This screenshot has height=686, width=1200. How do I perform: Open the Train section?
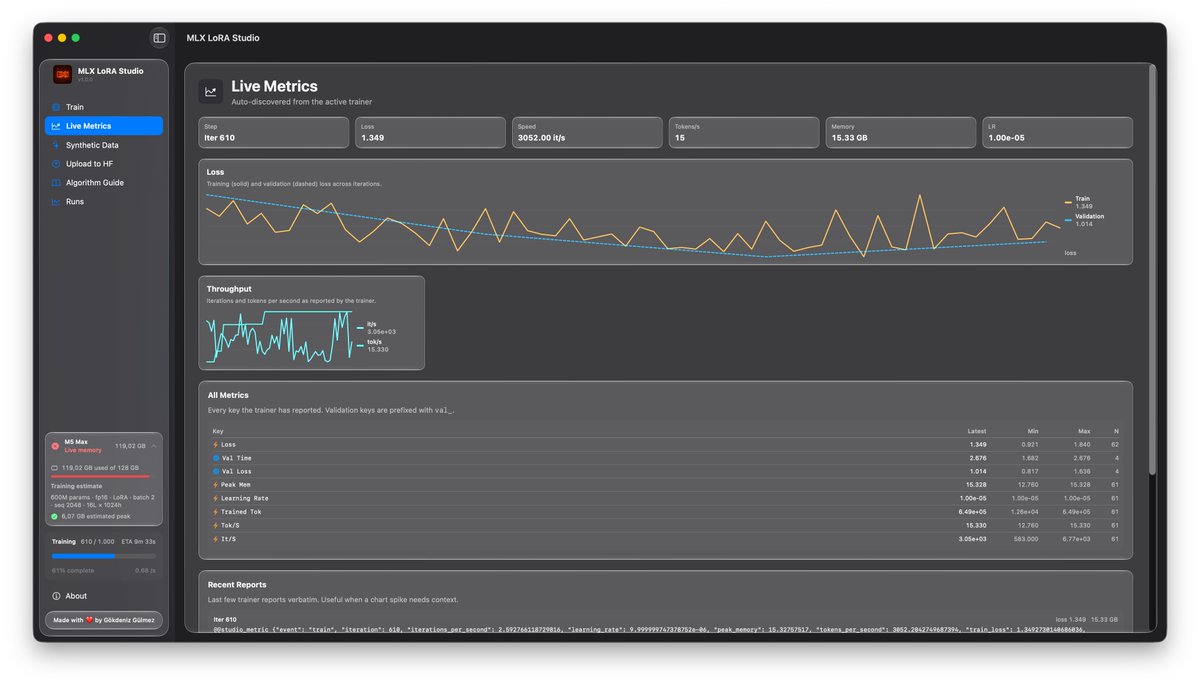(x=103, y=107)
